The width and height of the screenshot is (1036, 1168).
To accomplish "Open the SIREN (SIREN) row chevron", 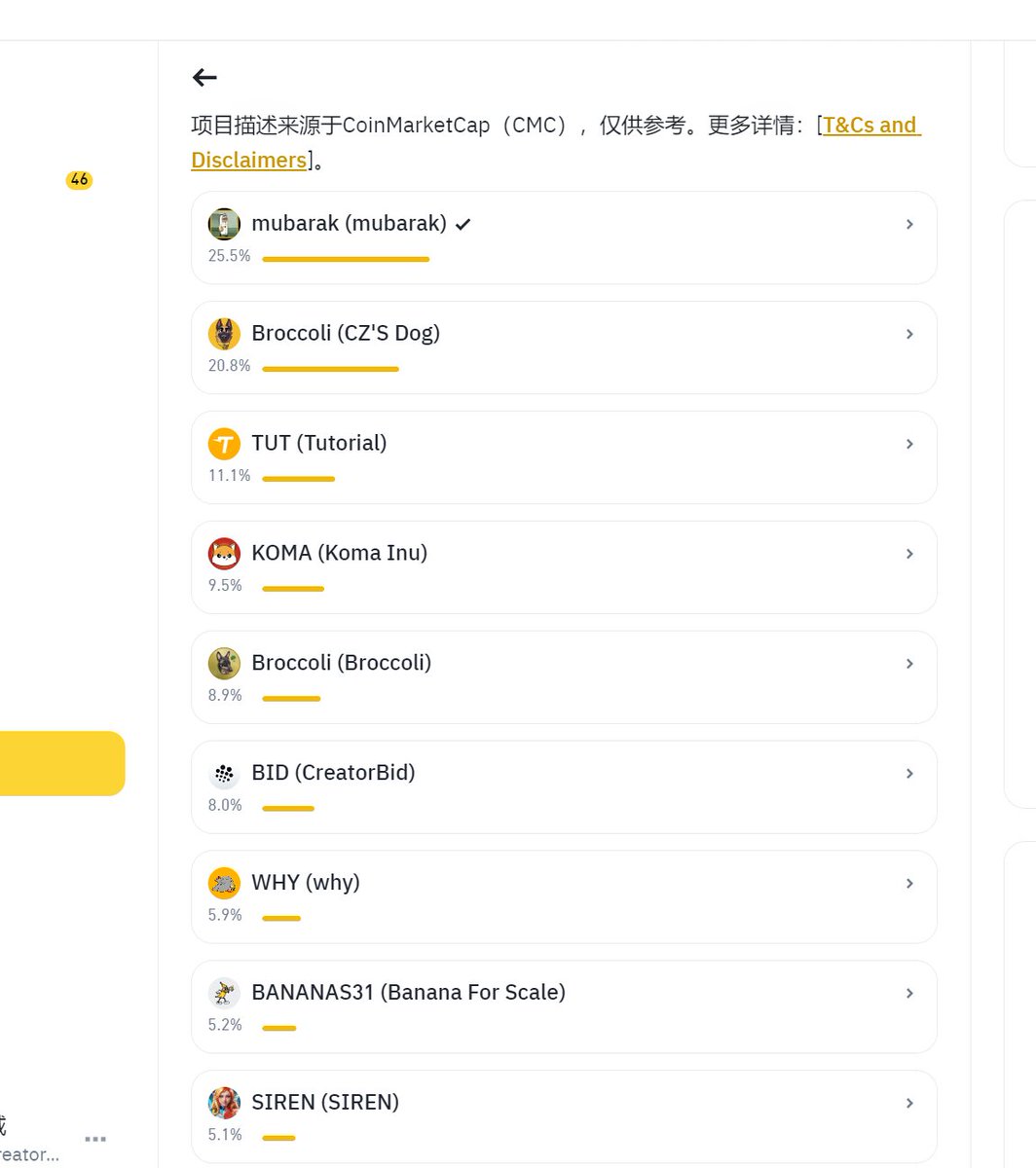I will click(909, 1104).
